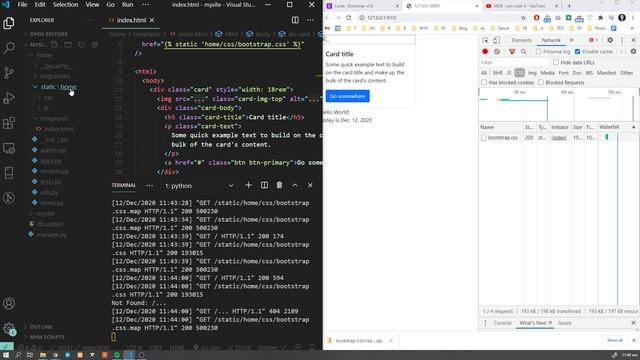Viewport: 640px width, 360px height.
Task: Open the Extensions view
Action: pyautogui.click(x=9, y=122)
